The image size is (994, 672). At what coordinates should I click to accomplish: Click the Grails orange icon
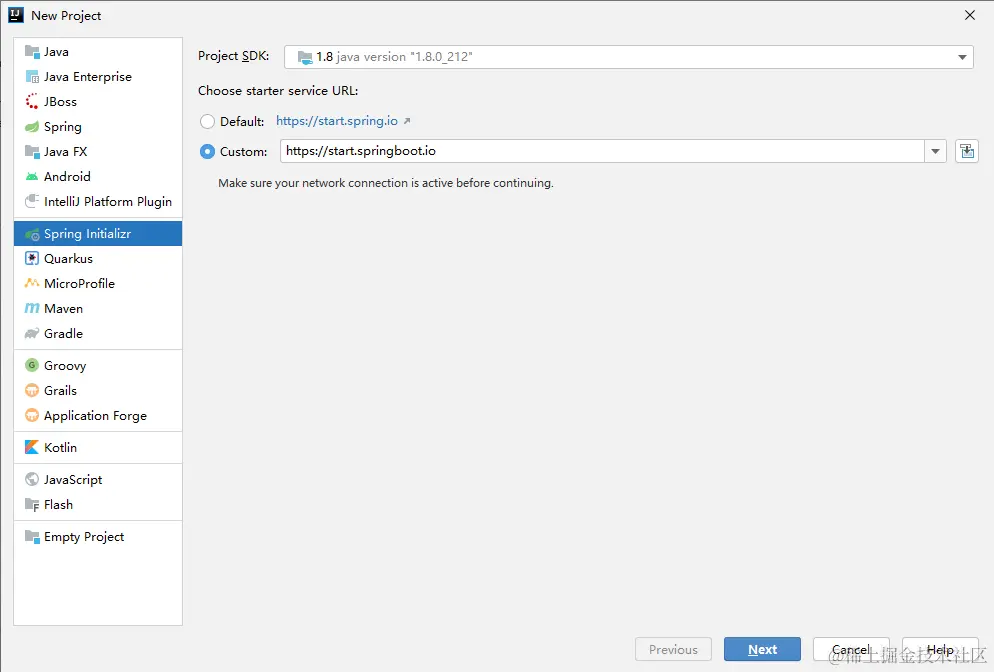pyautogui.click(x=32, y=391)
